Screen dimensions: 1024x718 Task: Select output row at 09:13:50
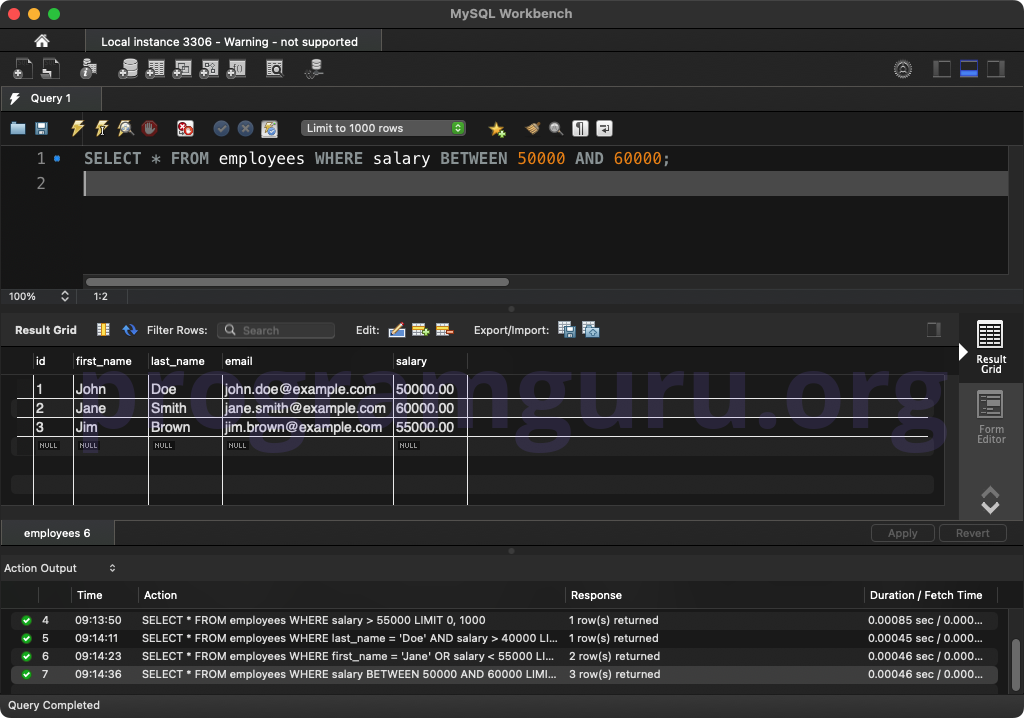504,620
